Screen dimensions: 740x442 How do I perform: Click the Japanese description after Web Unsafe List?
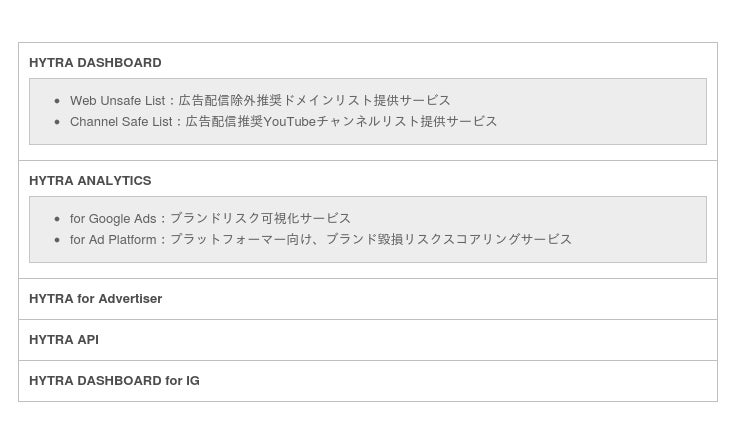click(314, 100)
